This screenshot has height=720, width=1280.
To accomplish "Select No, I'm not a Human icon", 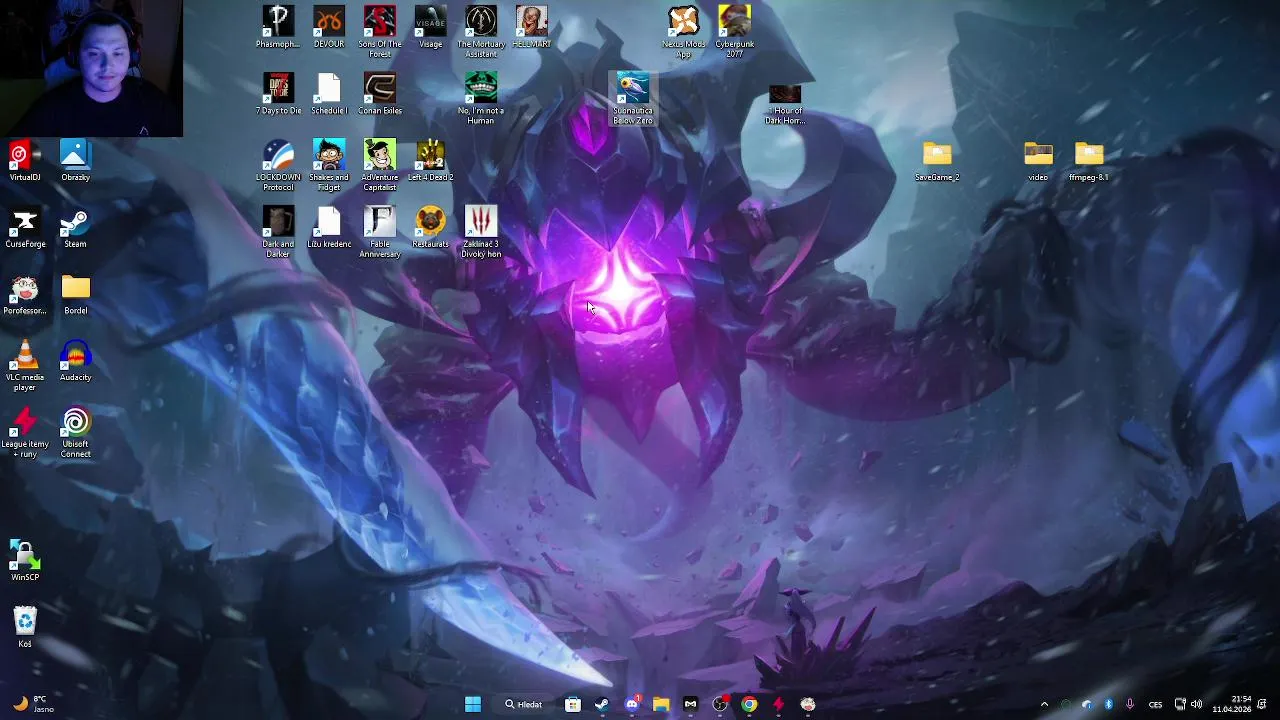I will pos(481,99).
